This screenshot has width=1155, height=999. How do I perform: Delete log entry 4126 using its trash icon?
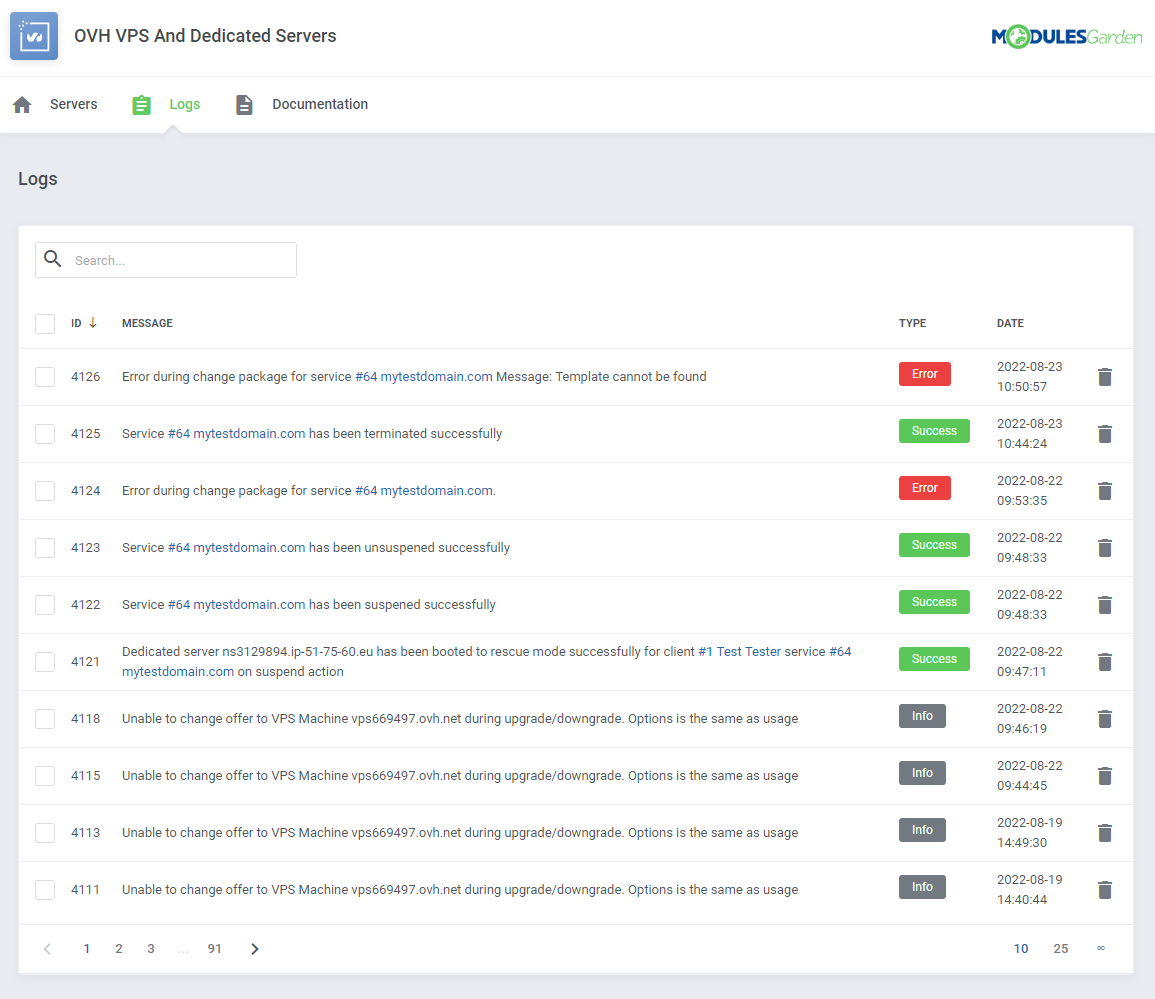click(1104, 377)
